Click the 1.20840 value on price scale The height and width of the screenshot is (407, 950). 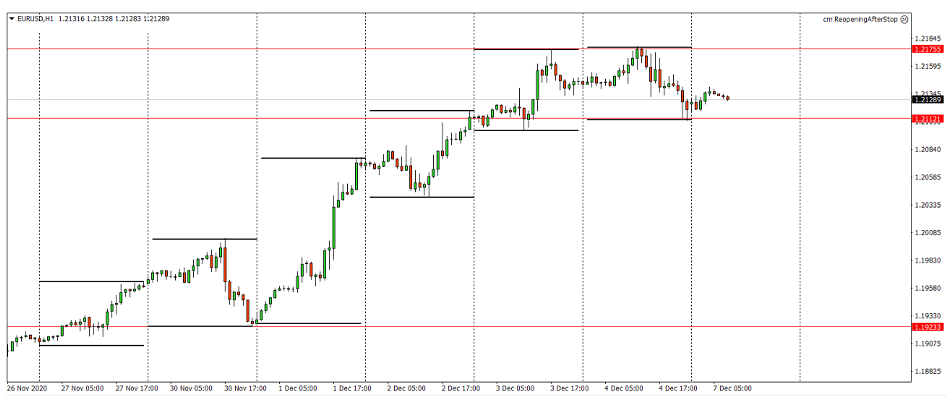click(x=926, y=150)
